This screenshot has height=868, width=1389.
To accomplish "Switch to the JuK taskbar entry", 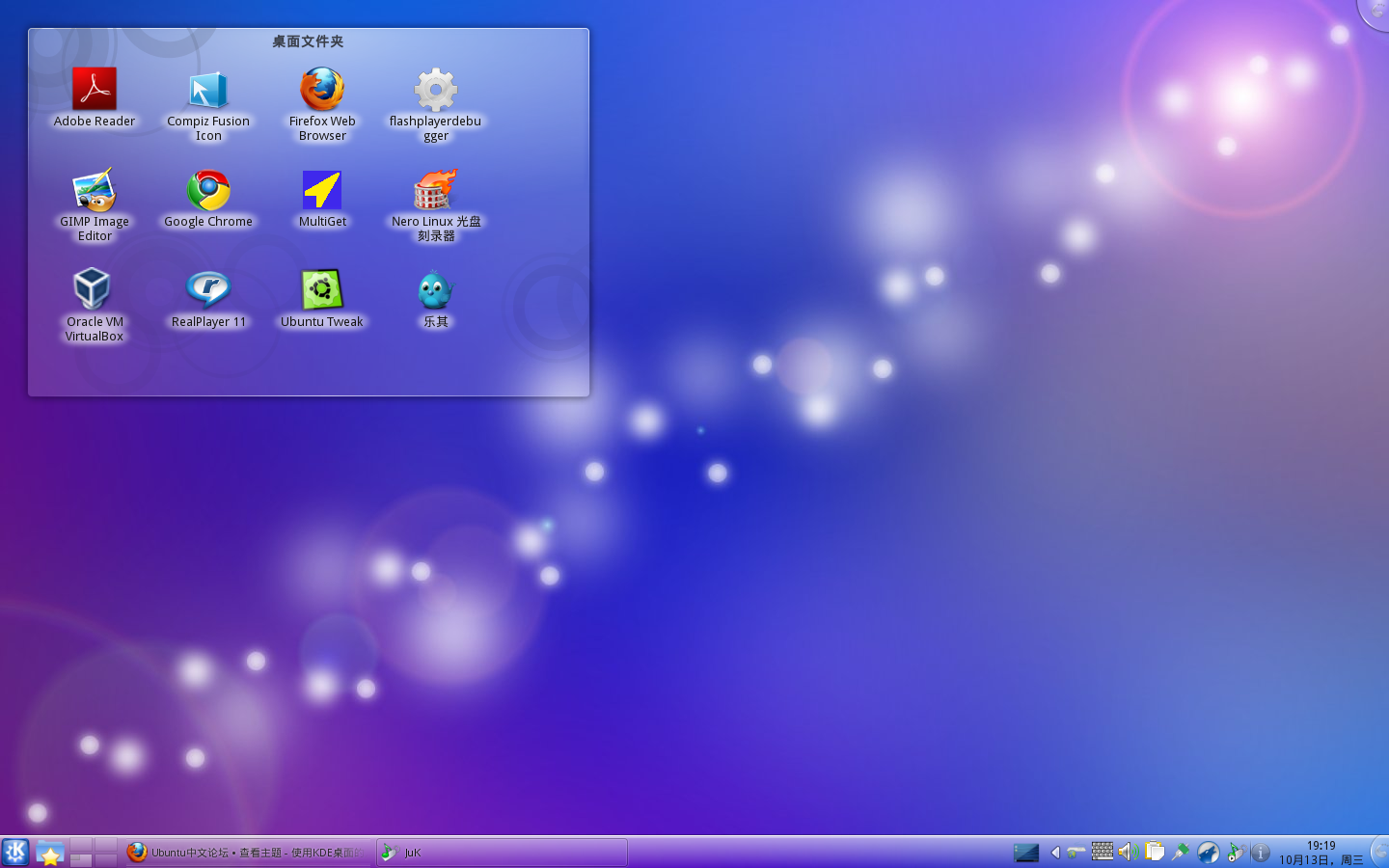I will (x=502, y=853).
